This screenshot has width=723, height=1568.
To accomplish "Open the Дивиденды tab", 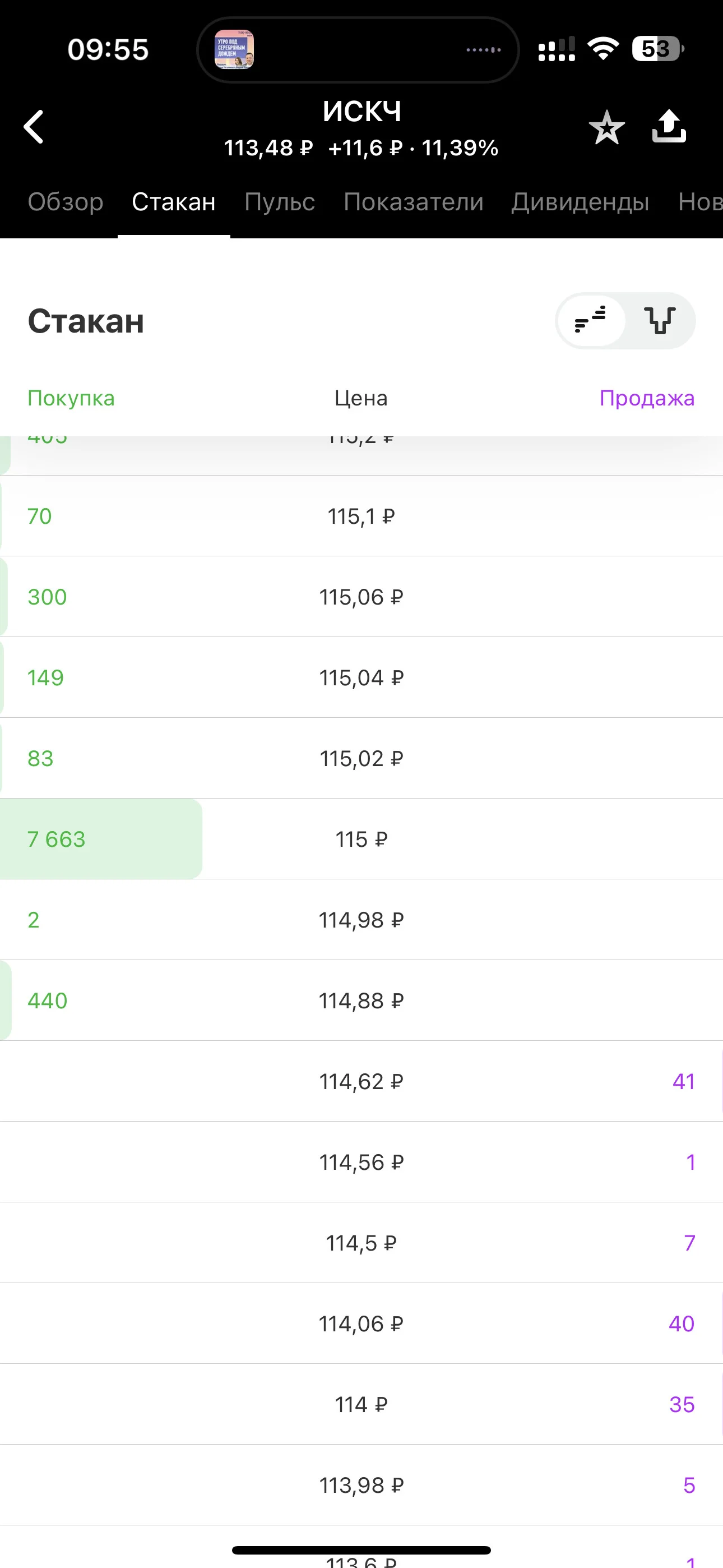I will click(x=580, y=202).
